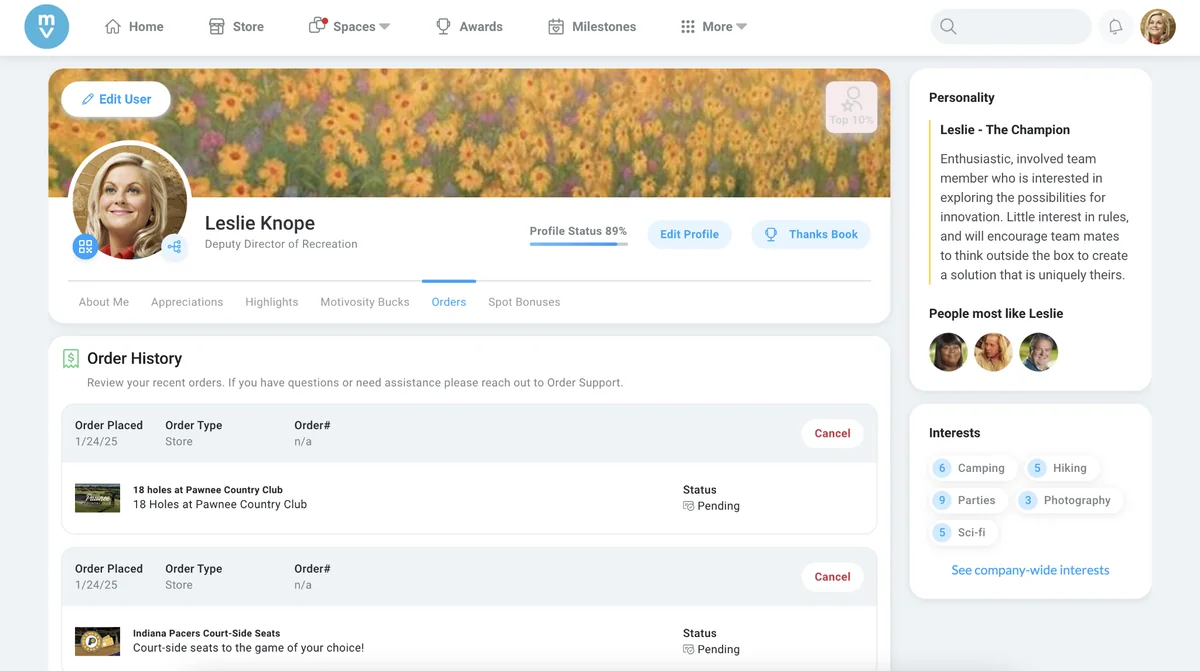Click the Milestones calendar icon
Viewport: 1200px width, 671px height.
coord(556,27)
